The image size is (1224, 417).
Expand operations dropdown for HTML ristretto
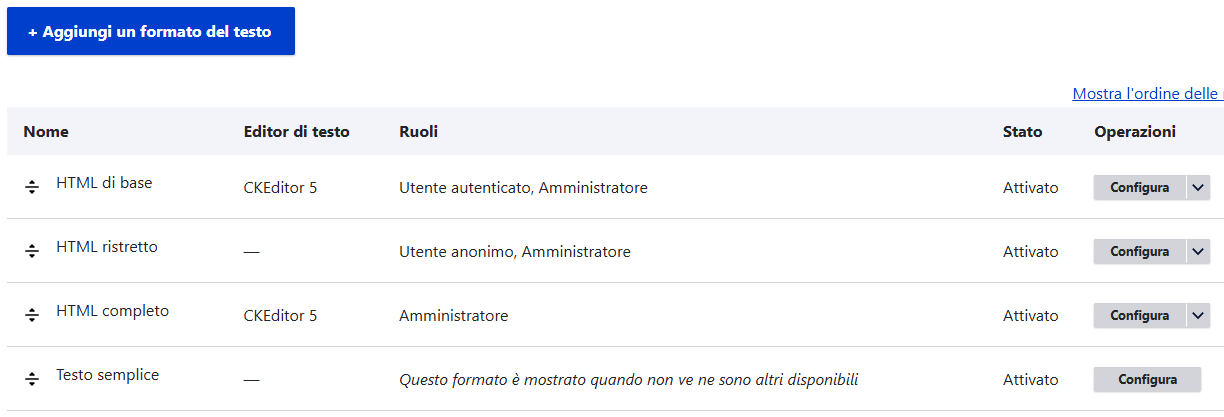pos(1199,252)
